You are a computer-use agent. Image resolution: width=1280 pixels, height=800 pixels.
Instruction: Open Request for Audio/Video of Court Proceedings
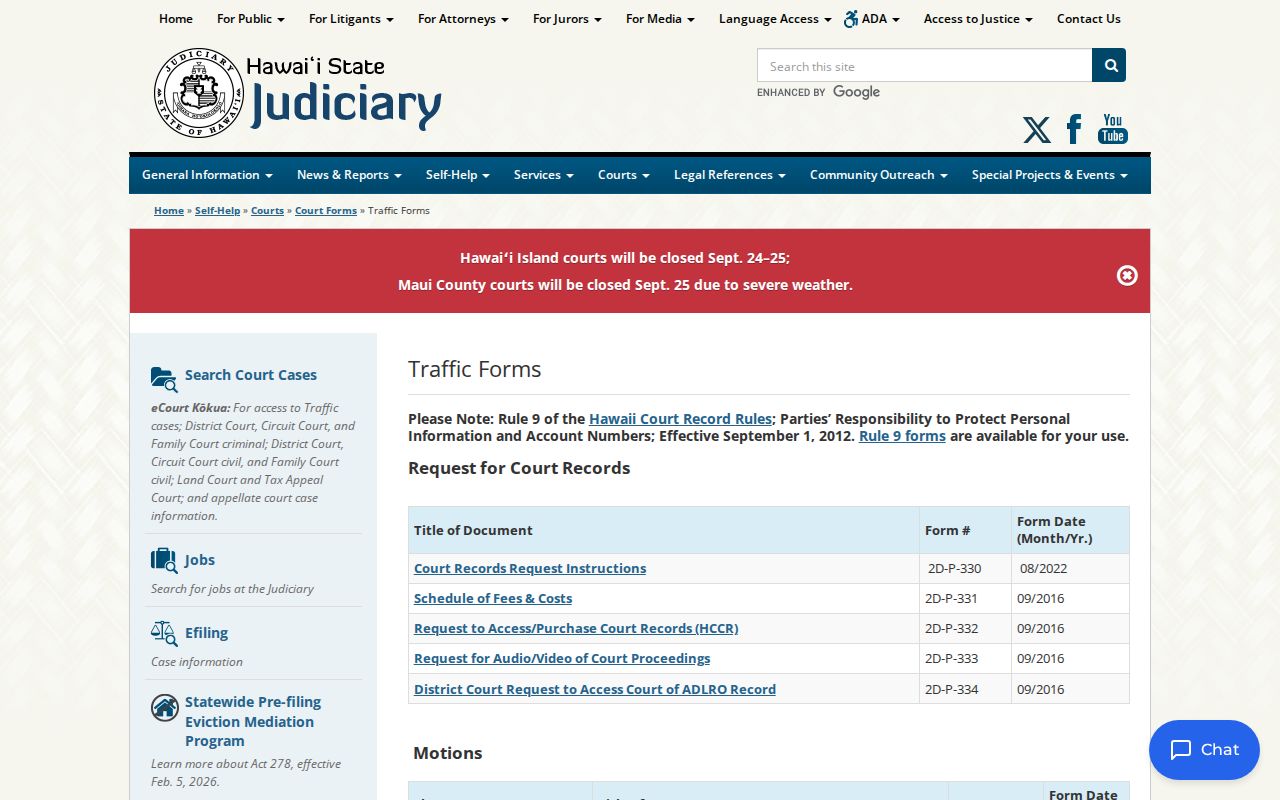tap(562, 659)
